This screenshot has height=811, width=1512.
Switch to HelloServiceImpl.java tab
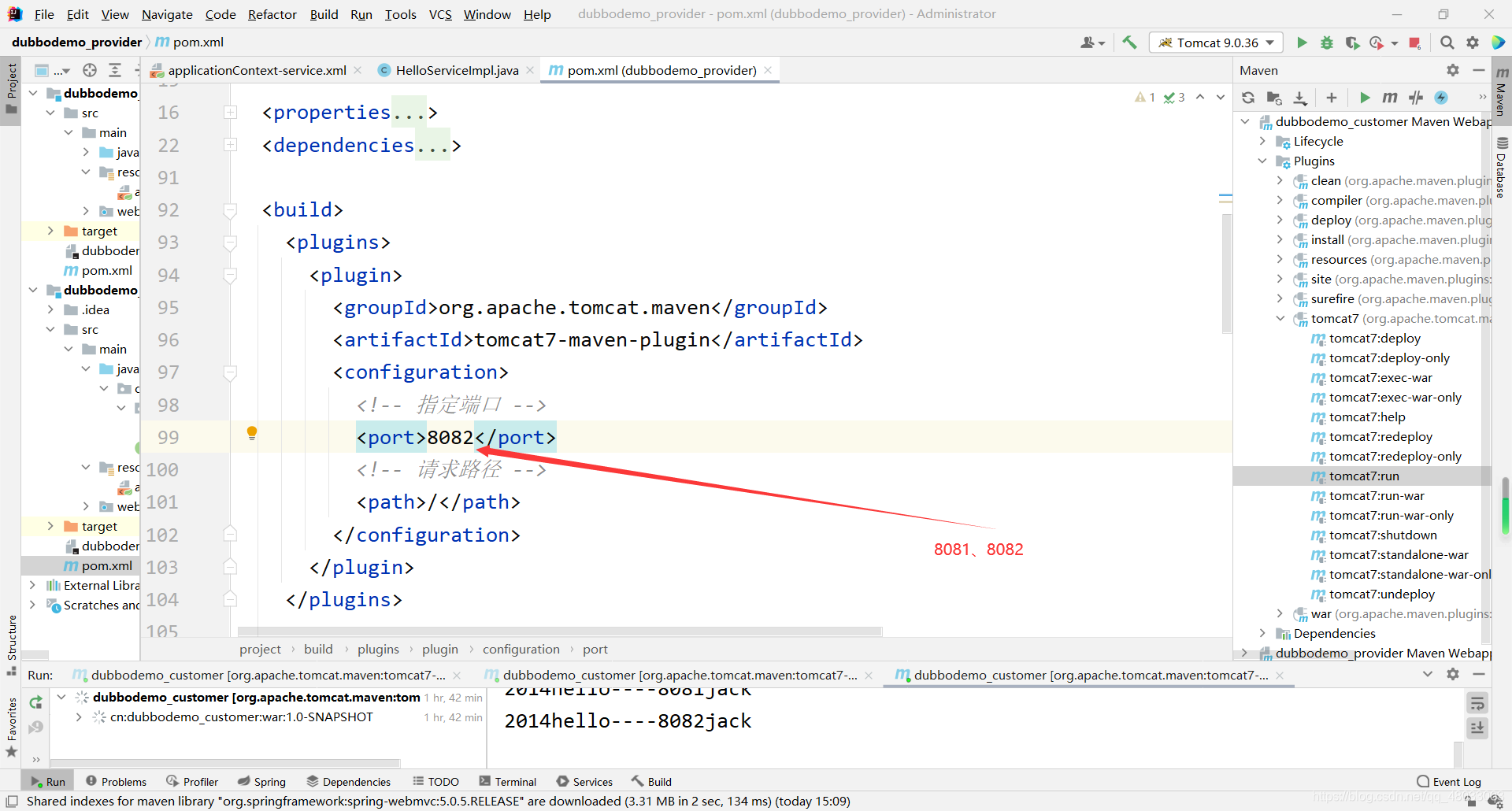pyautogui.click(x=457, y=70)
